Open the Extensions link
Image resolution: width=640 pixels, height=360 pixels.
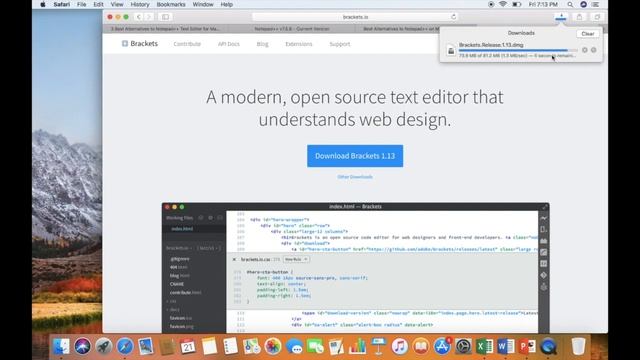click(x=299, y=44)
